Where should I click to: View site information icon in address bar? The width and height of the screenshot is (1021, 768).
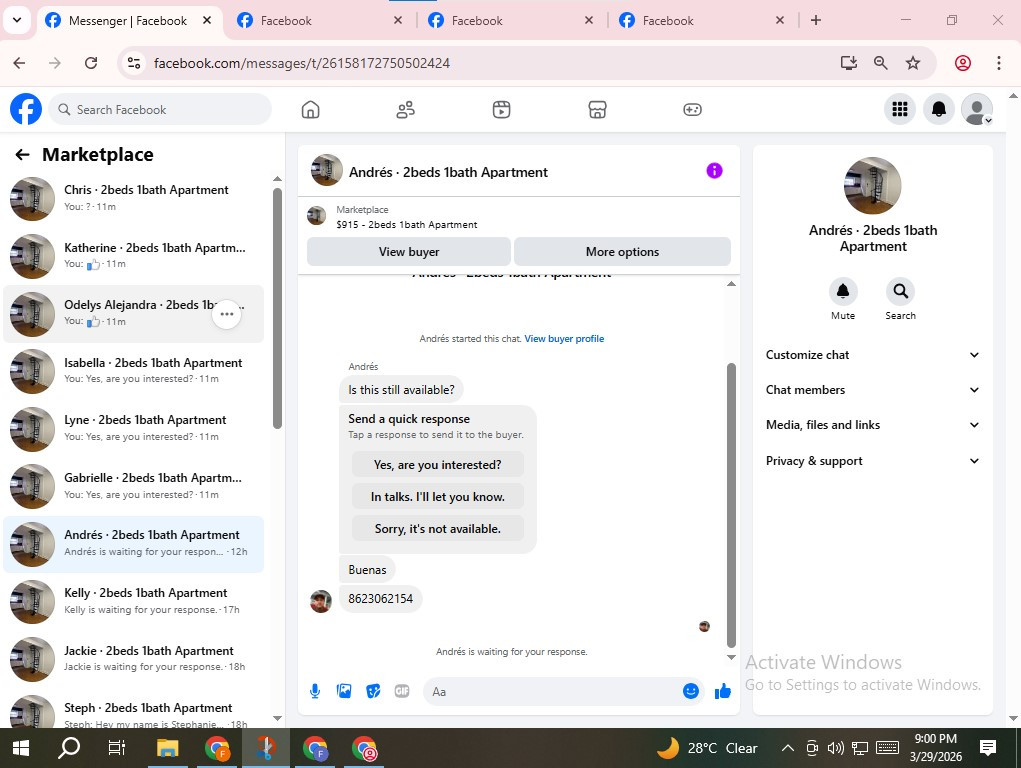[x=134, y=63]
